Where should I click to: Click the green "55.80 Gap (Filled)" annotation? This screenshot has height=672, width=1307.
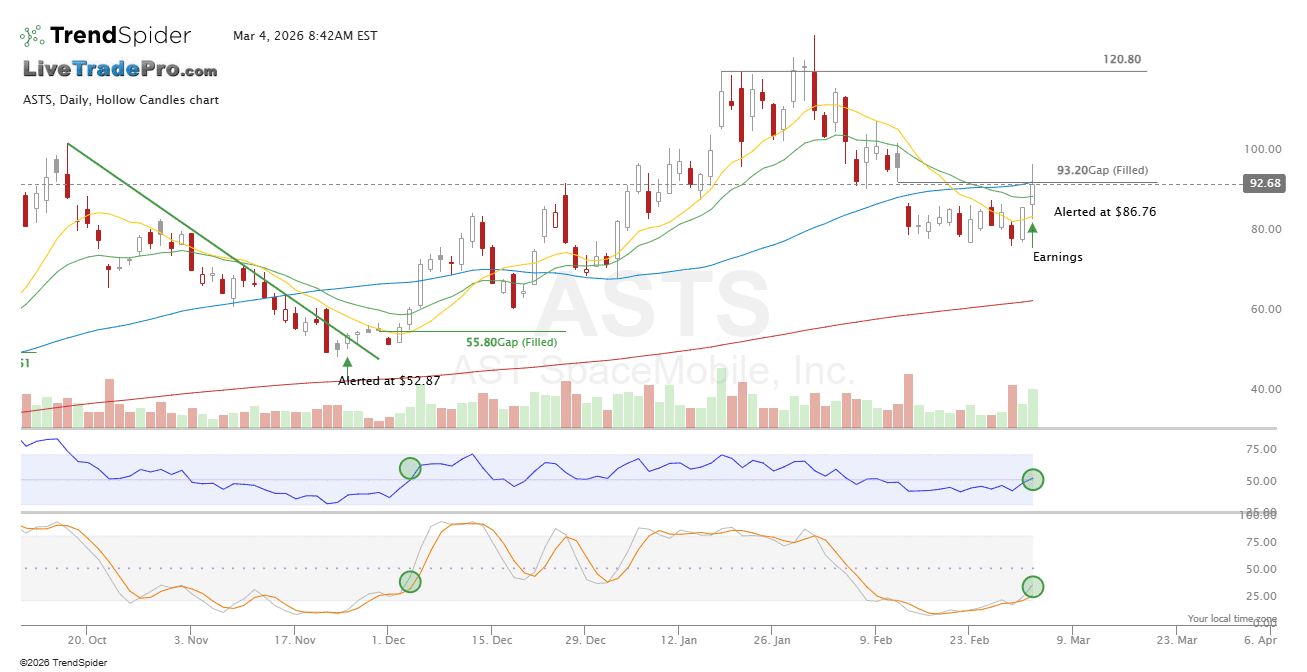pyautogui.click(x=511, y=342)
